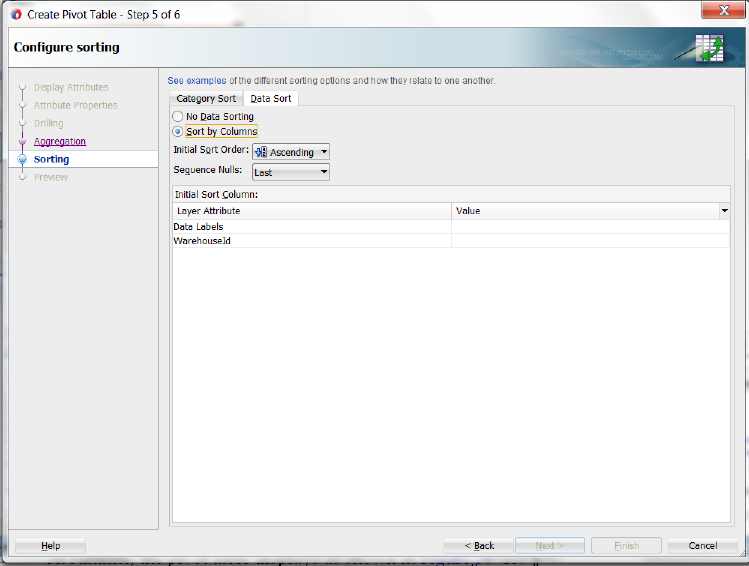The width and height of the screenshot is (749, 566).
Task: Select the Data Labels row
Action: click(451, 226)
